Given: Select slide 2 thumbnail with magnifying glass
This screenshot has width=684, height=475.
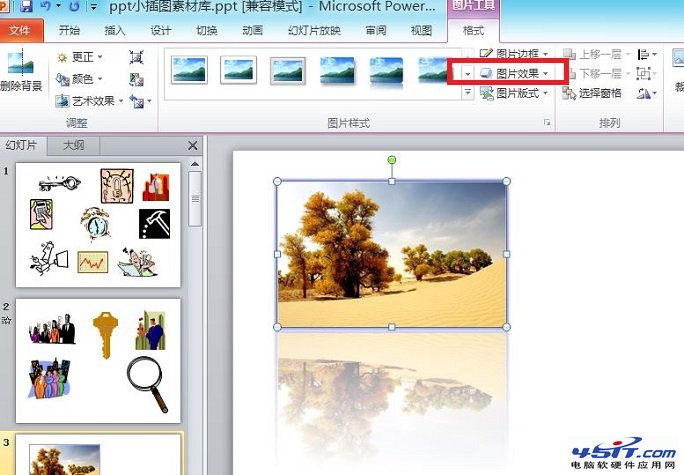Looking at the screenshot, I should 98,361.
